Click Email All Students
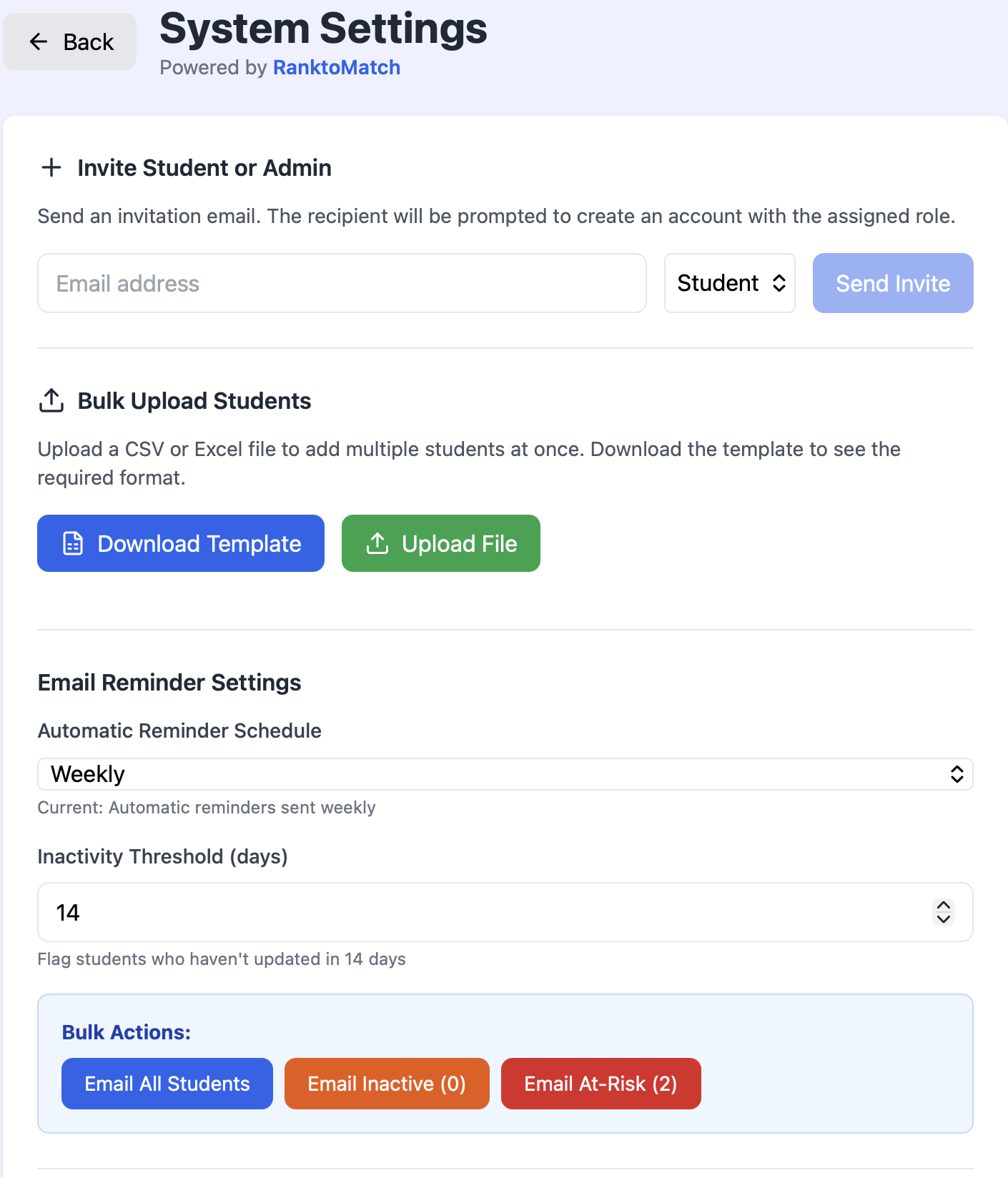Viewport: 1008px width, 1178px height. [x=167, y=1083]
